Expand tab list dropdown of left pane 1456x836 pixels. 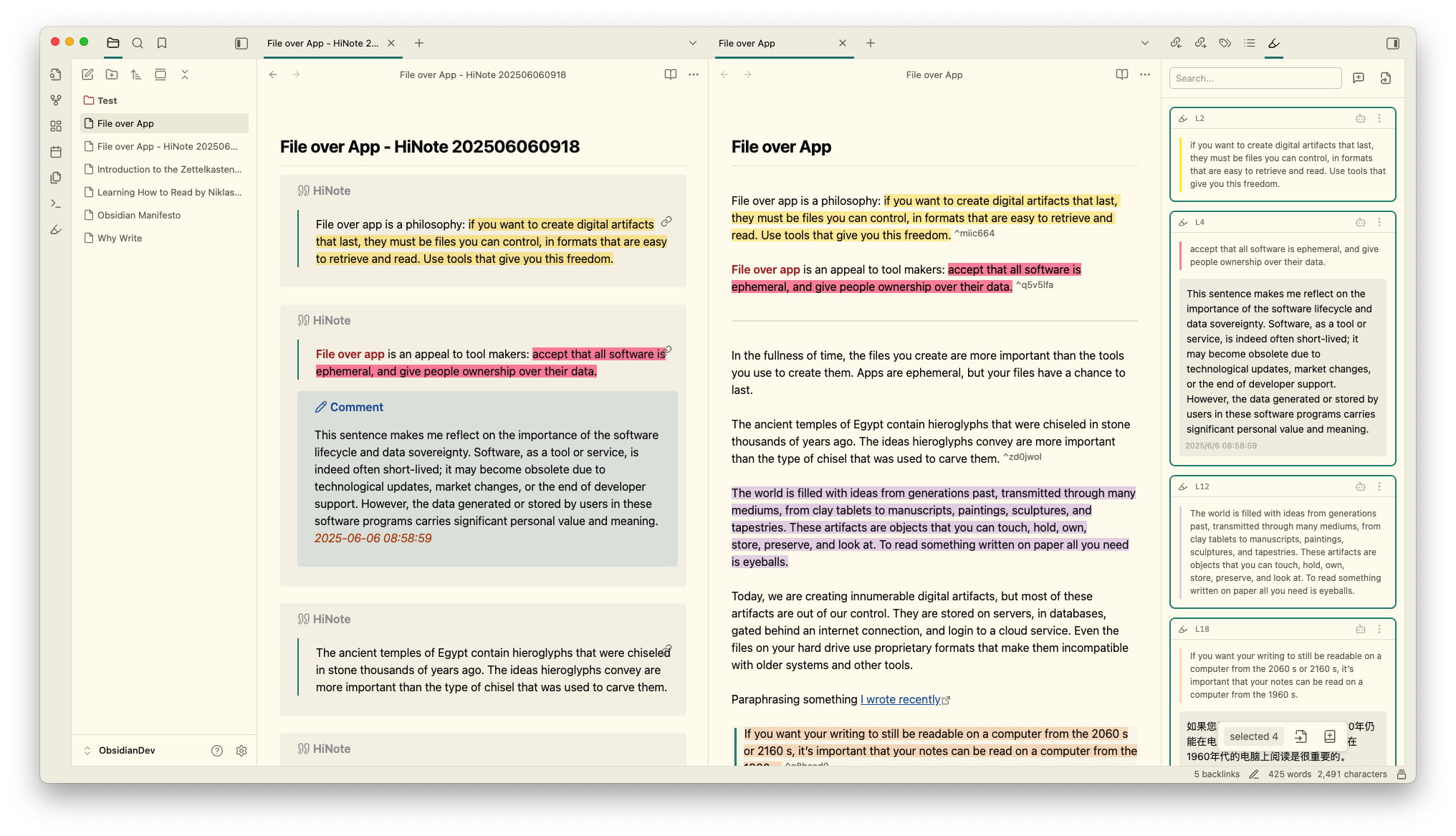(692, 43)
